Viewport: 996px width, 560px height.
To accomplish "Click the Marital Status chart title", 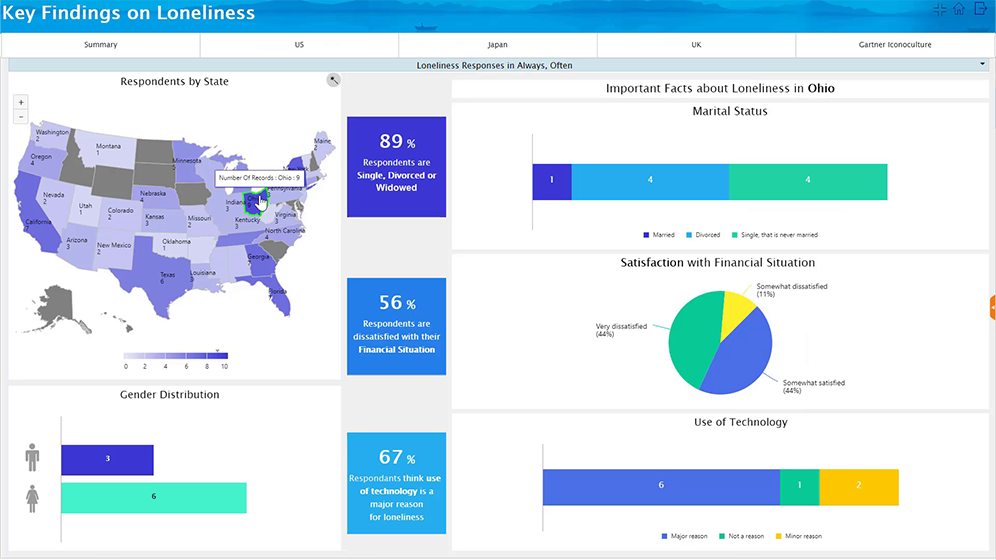I will coord(730,111).
